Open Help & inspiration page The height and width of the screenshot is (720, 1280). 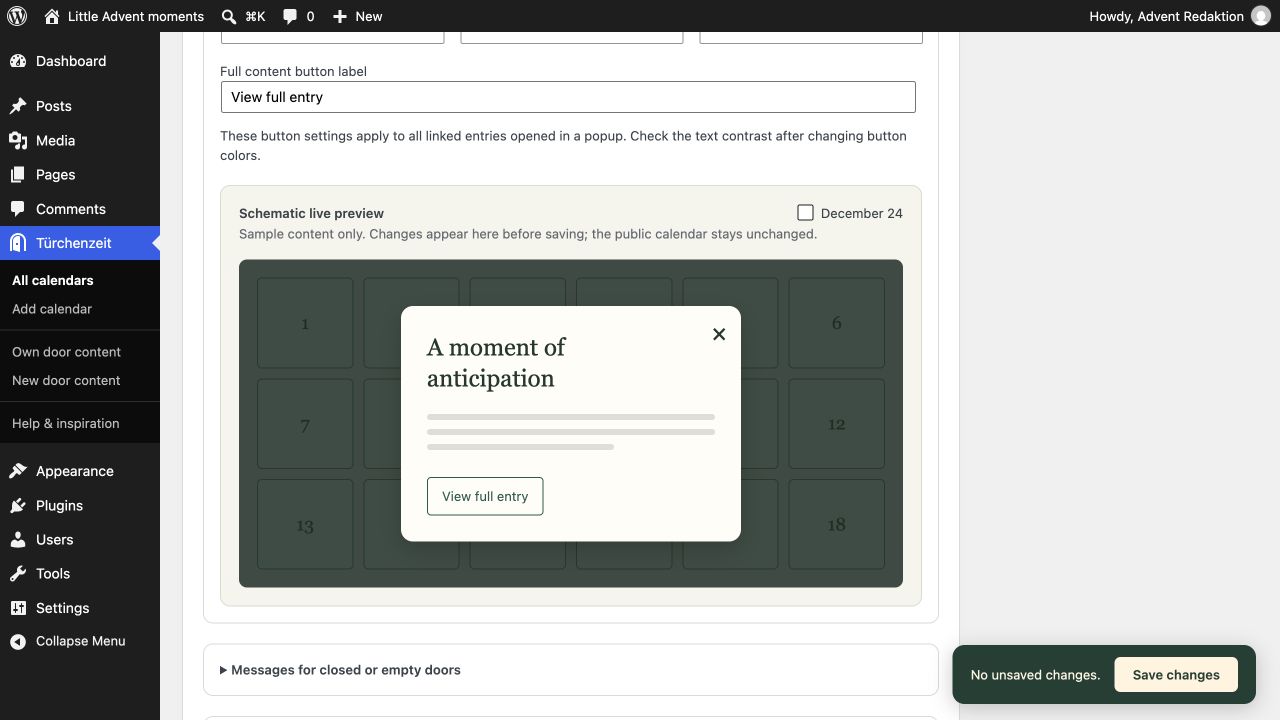(66, 424)
